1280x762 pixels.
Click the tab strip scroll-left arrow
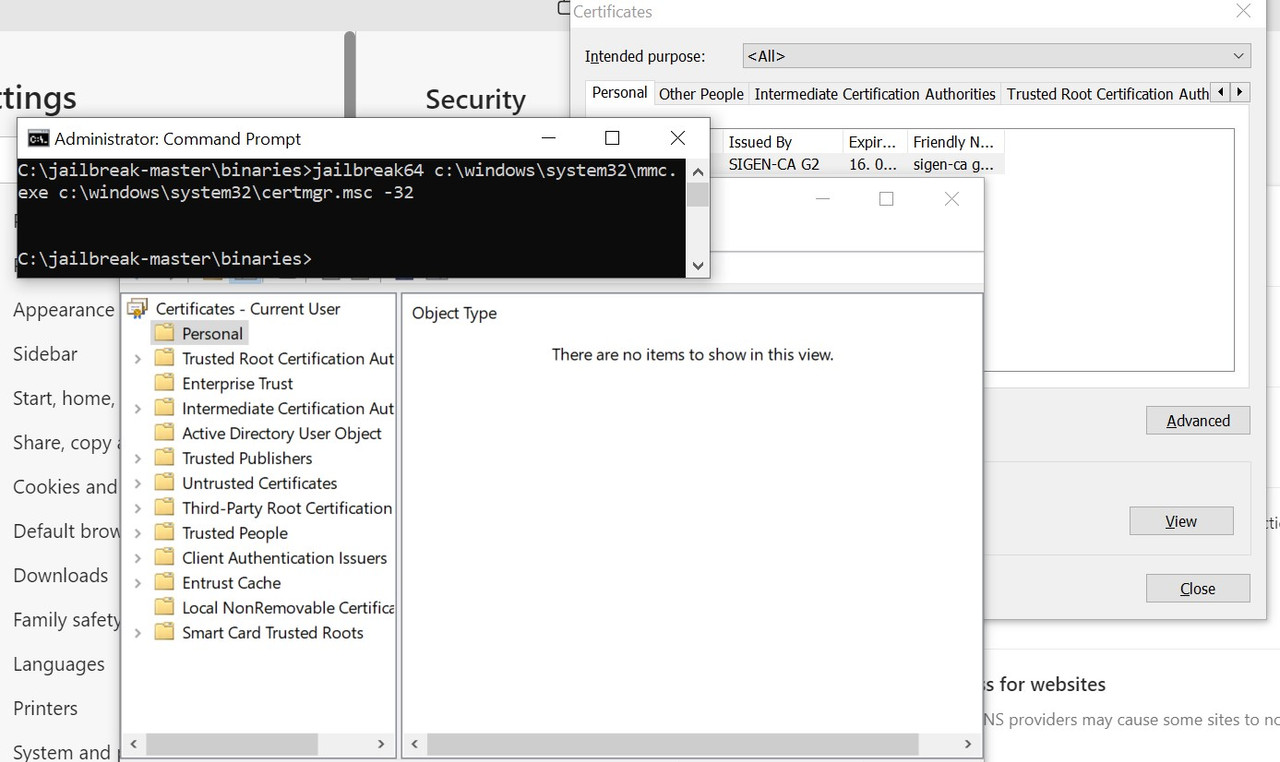[1219, 92]
